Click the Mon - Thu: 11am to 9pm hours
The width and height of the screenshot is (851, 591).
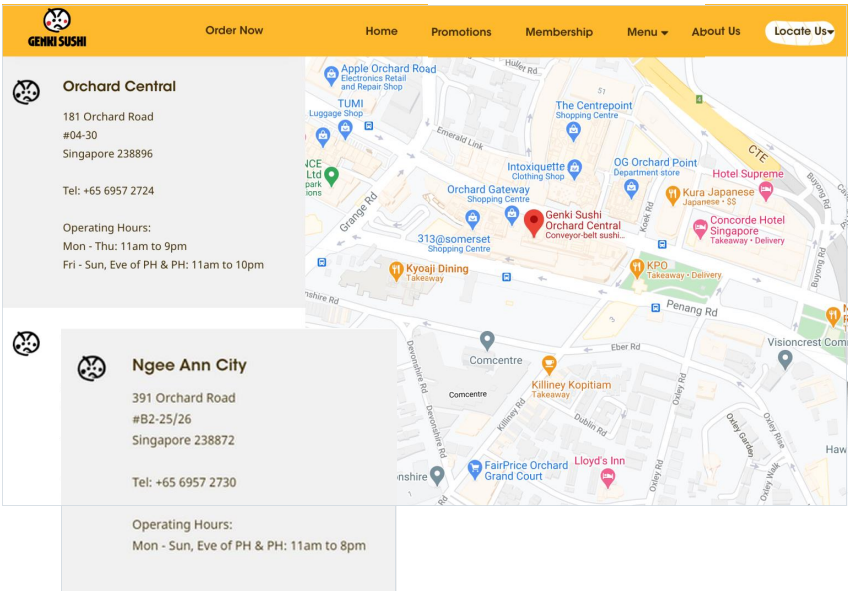coord(125,246)
